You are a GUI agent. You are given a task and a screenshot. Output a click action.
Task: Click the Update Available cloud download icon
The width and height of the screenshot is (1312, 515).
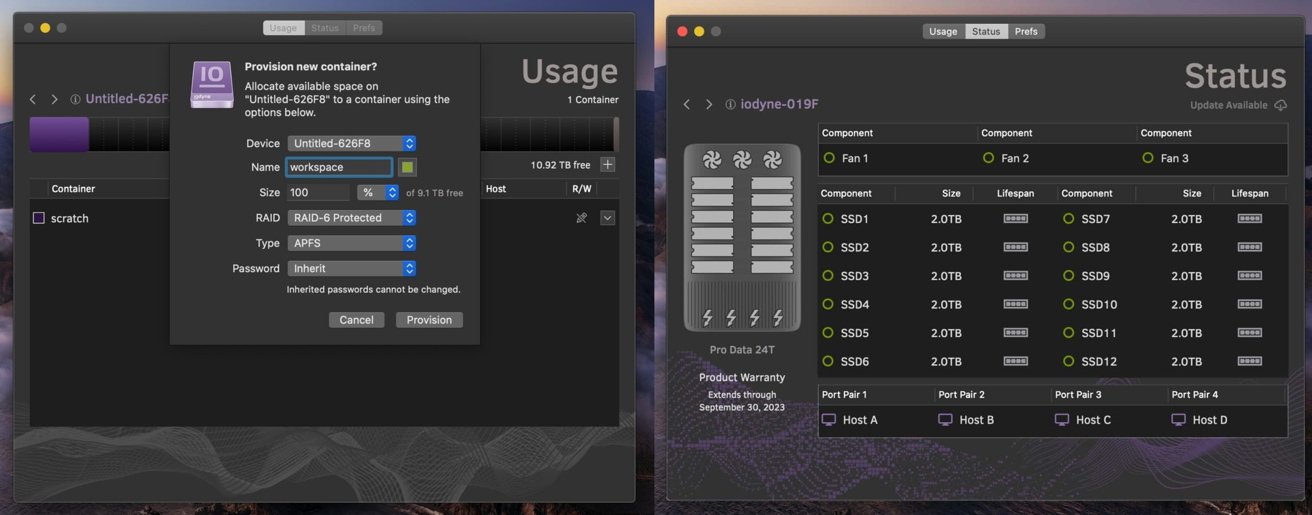click(x=1280, y=105)
